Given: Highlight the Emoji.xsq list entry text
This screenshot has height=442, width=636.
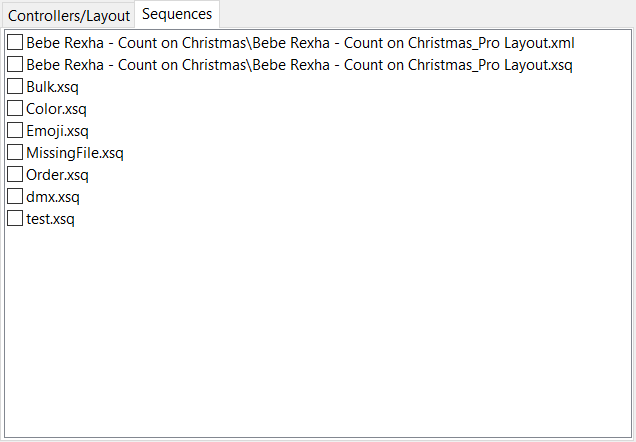Looking at the screenshot, I should [57, 131].
